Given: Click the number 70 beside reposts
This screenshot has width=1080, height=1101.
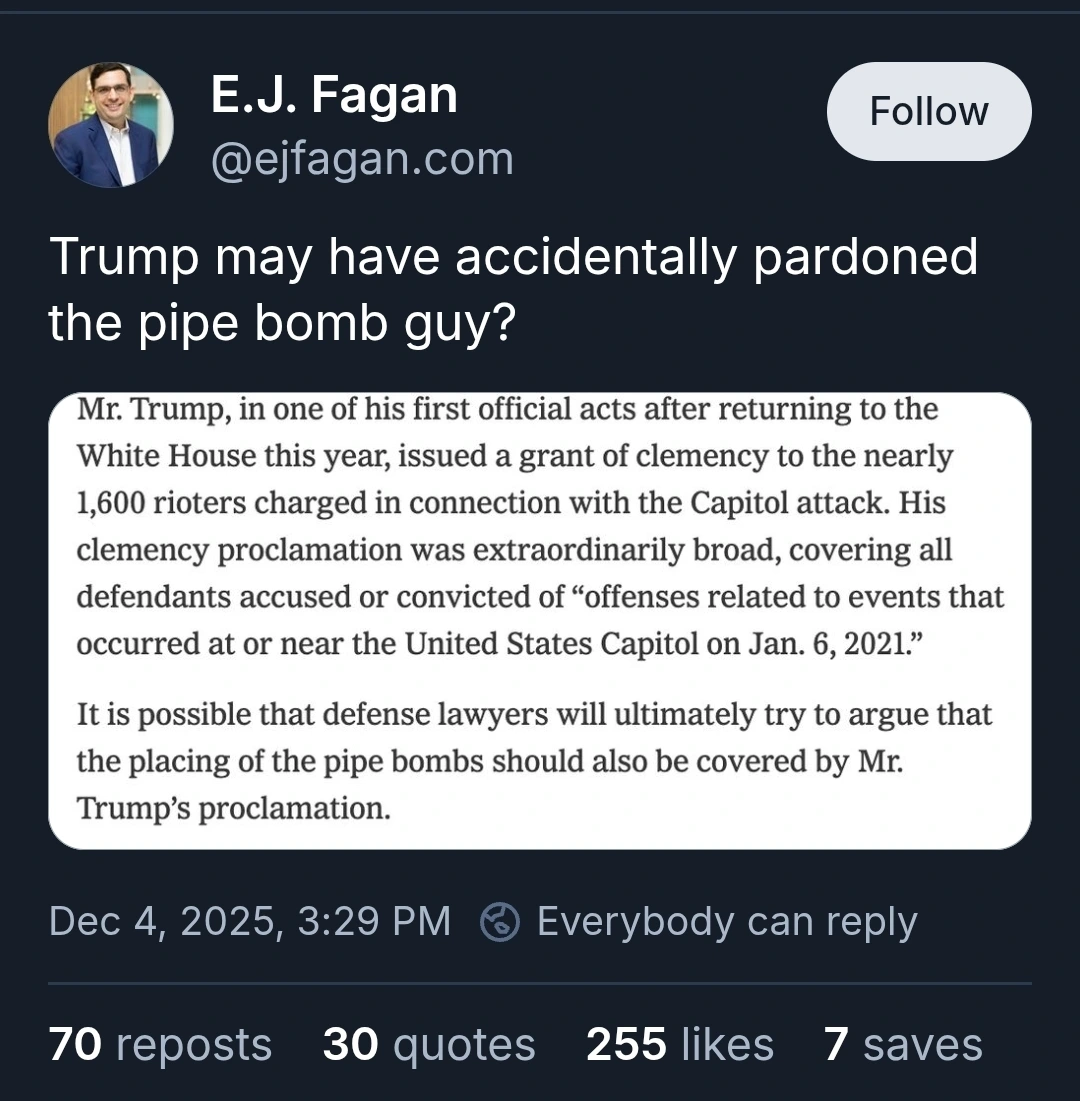Looking at the screenshot, I should pyautogui.click(x=75, y=1045).
